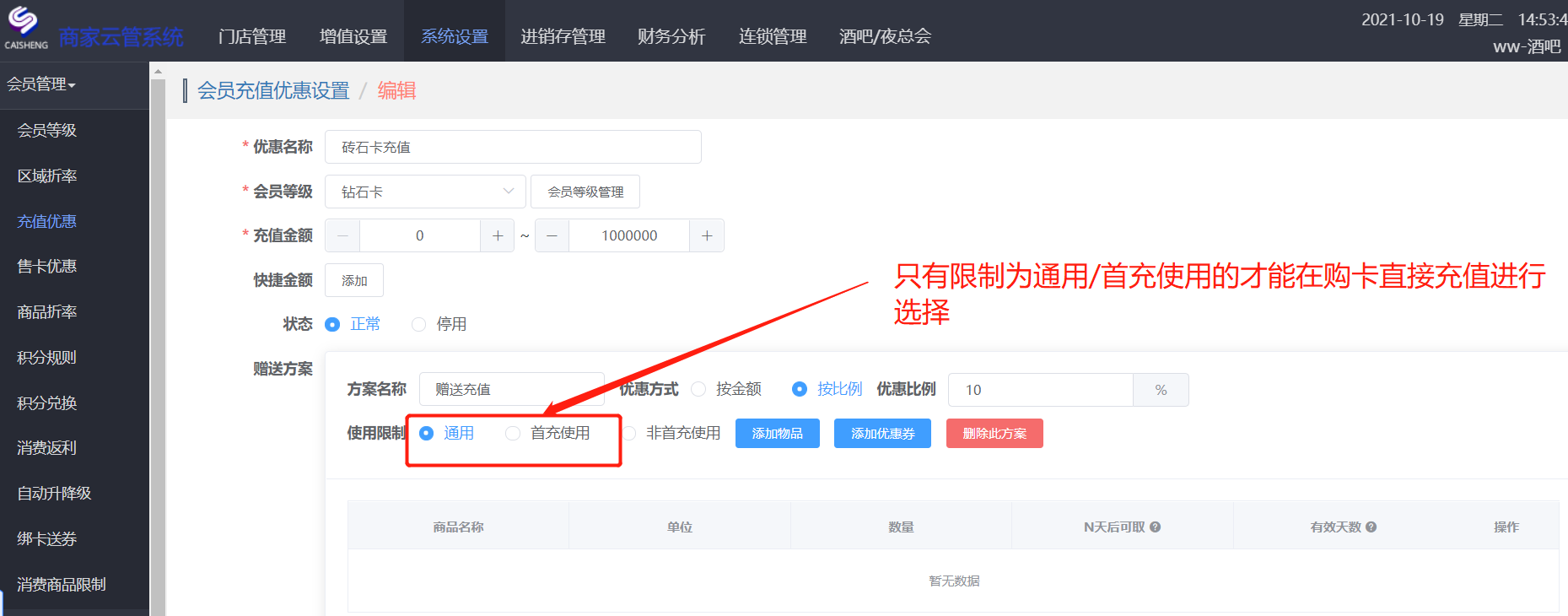
Task: Click the 添加 quick amount button
Action: click(x=354, y=280)
